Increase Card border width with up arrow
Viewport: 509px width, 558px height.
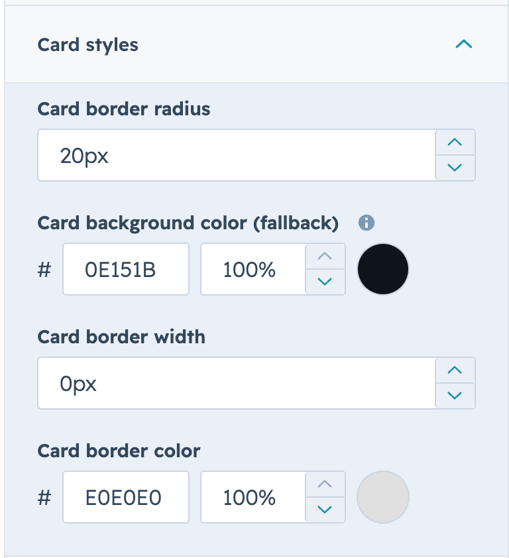point(455,370)
